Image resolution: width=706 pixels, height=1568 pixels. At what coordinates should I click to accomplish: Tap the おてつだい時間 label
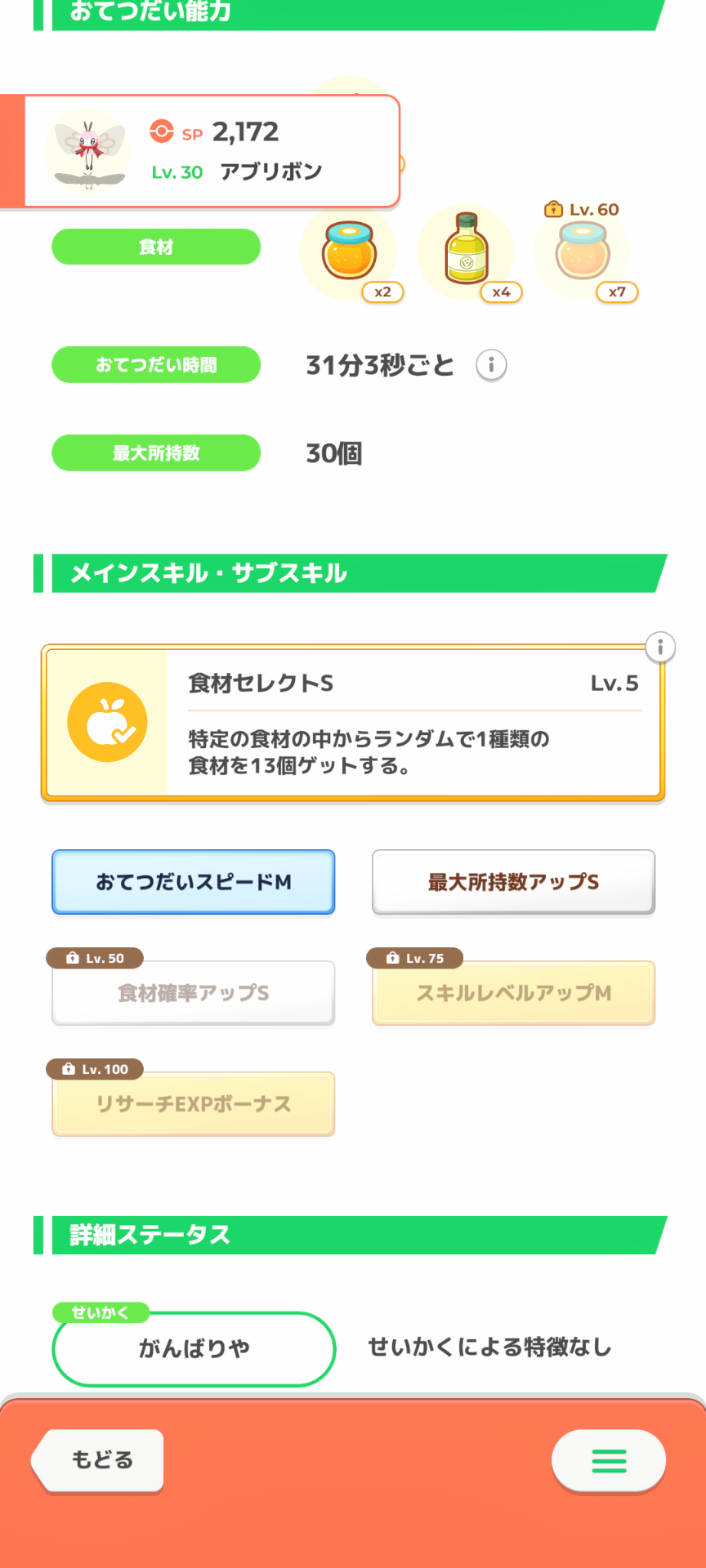[156, 365]
